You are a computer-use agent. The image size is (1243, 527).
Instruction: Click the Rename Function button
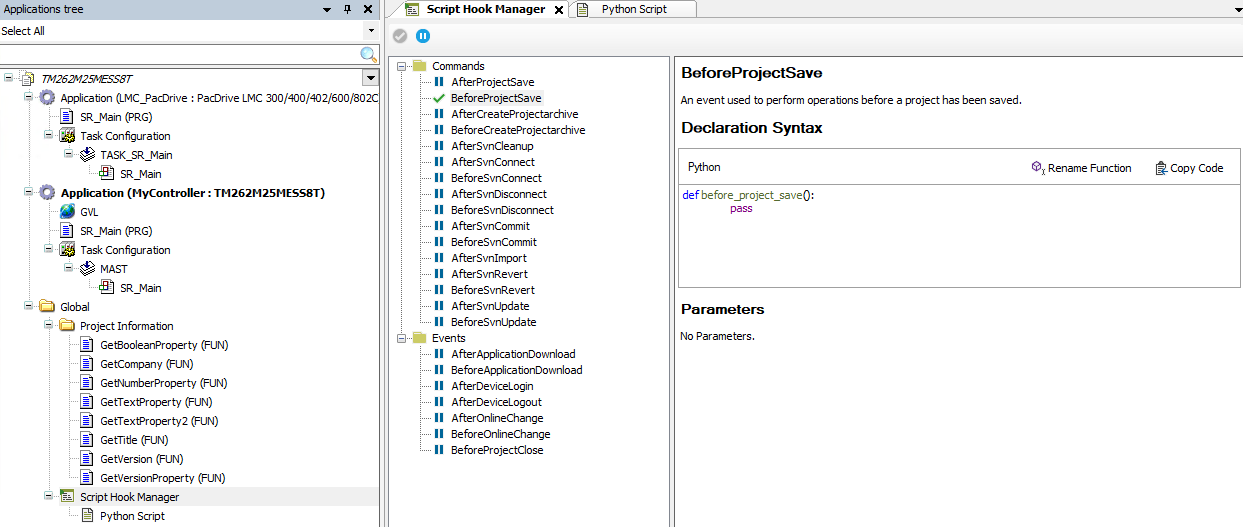pos(1081,168)
